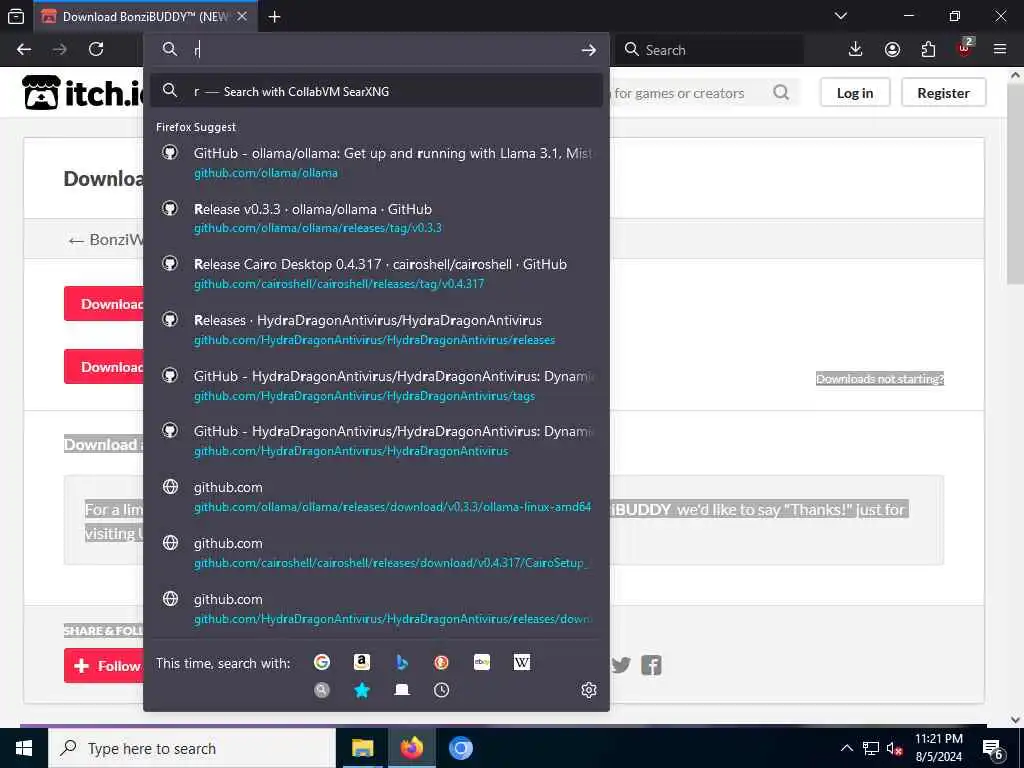Click the gray magnifier search engine icon
Viewport: 1024px width, 768px height.
coord(322,690)
